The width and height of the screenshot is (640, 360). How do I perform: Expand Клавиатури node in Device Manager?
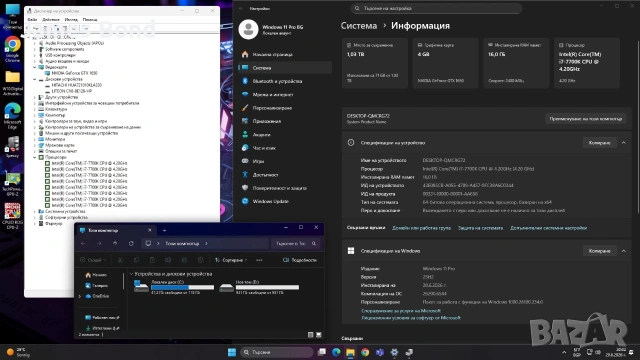pos(35,109)
